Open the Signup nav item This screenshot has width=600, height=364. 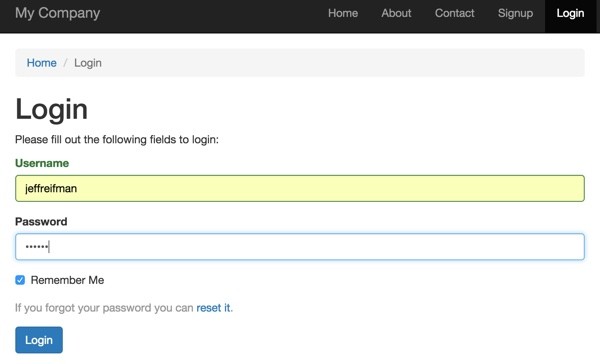click(x=515, y=13)
